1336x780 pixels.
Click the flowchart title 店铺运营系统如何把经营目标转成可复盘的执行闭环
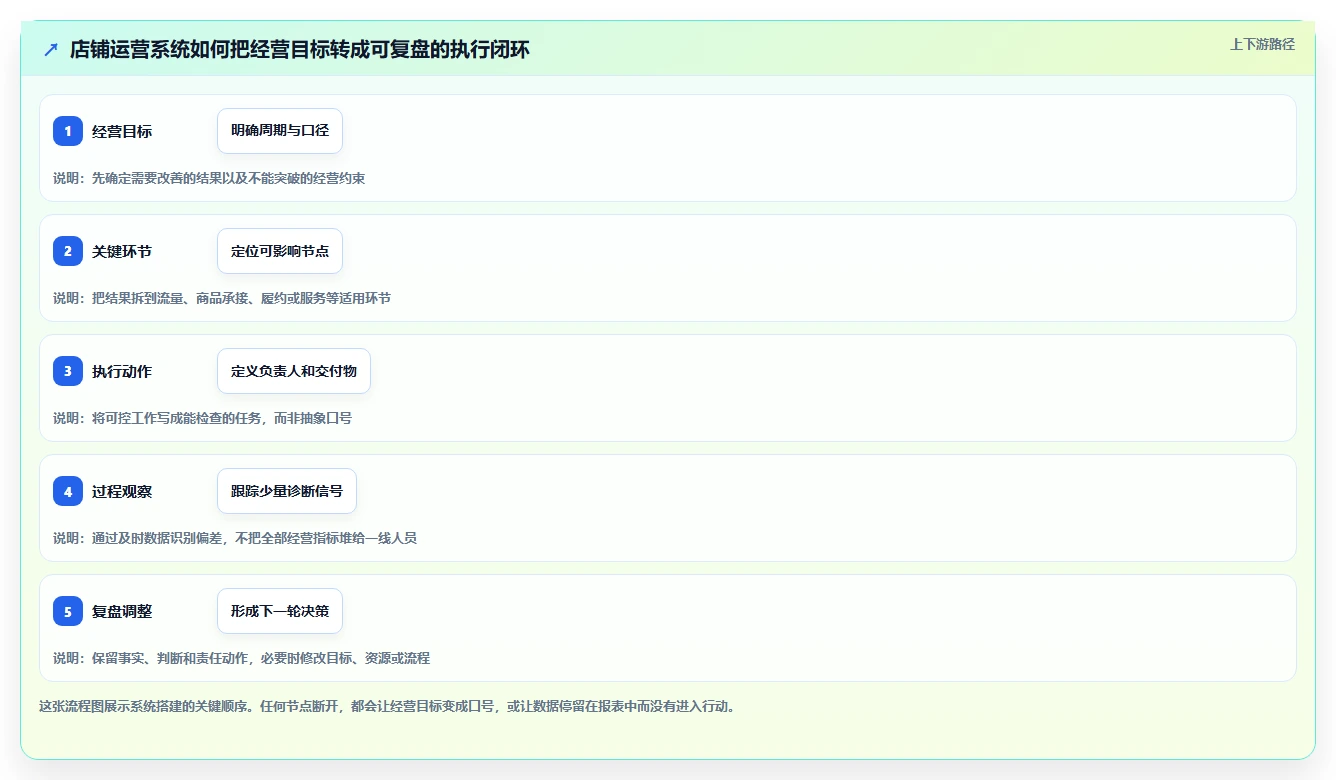[299, 49]
